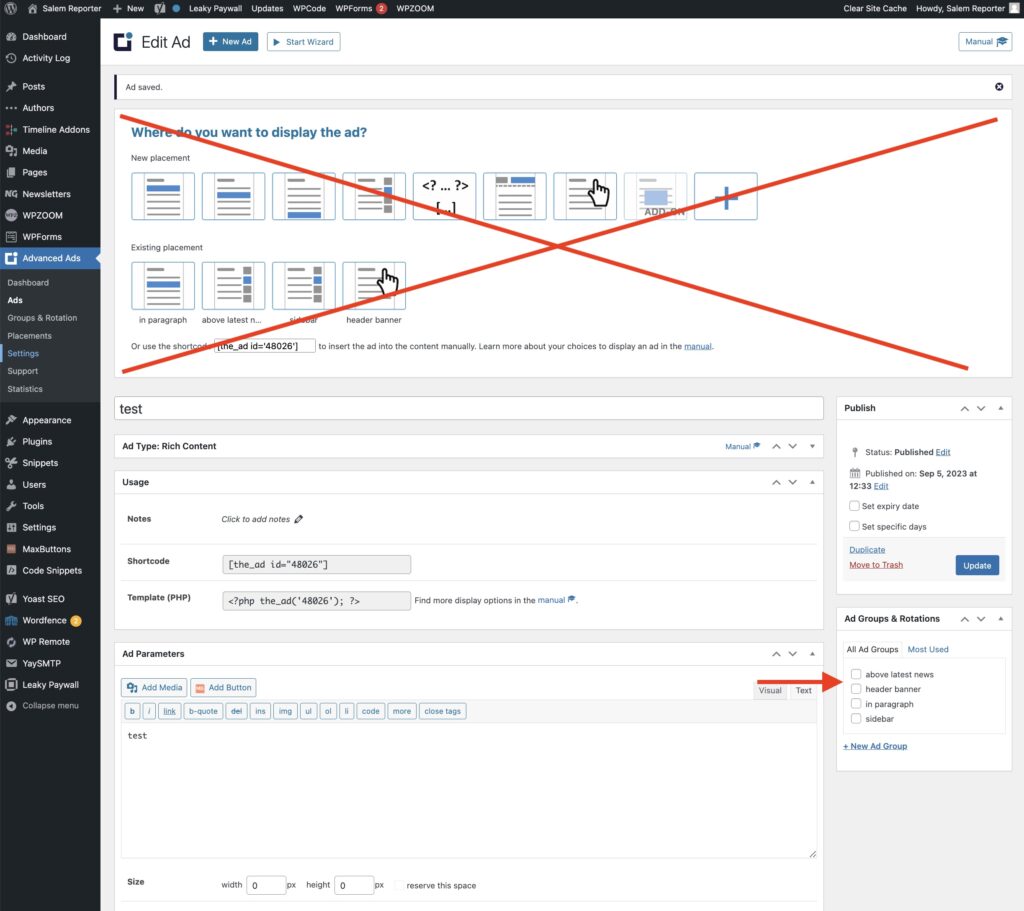
Task: Click the PHP code placement icon
Action: point(444,196)
